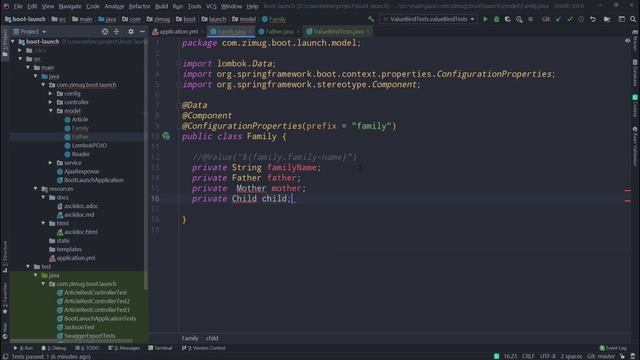The width and height of the screenshot is (640, 360).
Task: Open the Navigate menu
Action: [70, 6]
